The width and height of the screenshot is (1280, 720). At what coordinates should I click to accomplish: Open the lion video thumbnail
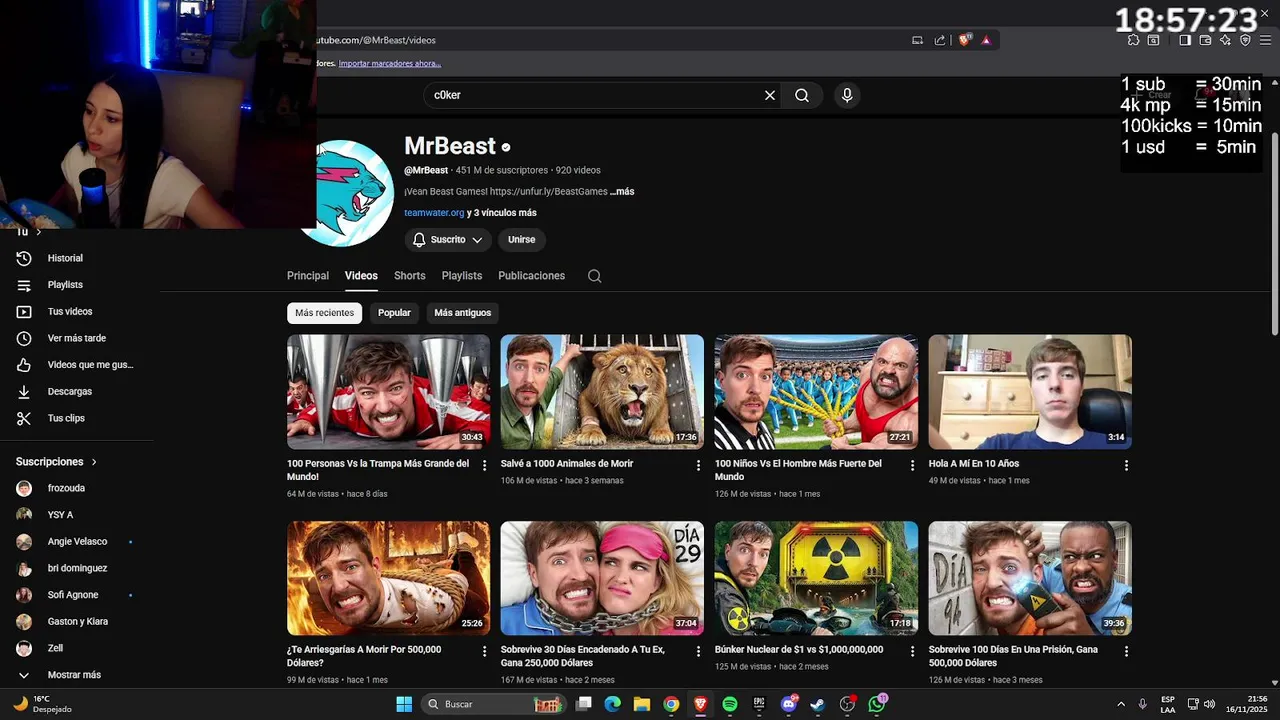[602, 392]
